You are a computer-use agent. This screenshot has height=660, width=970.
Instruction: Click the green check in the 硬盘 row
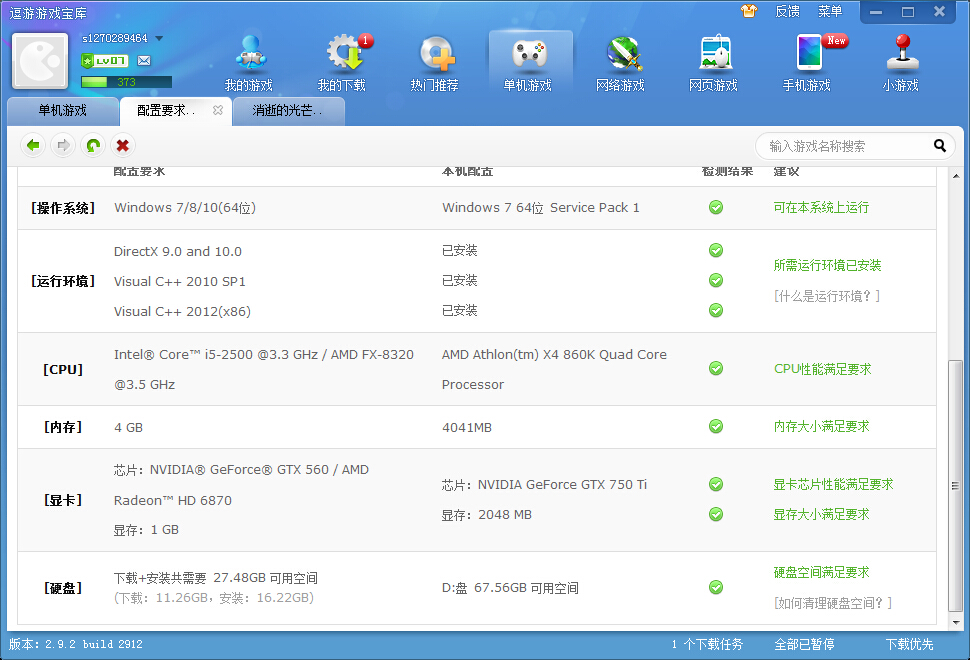(716, 587)
